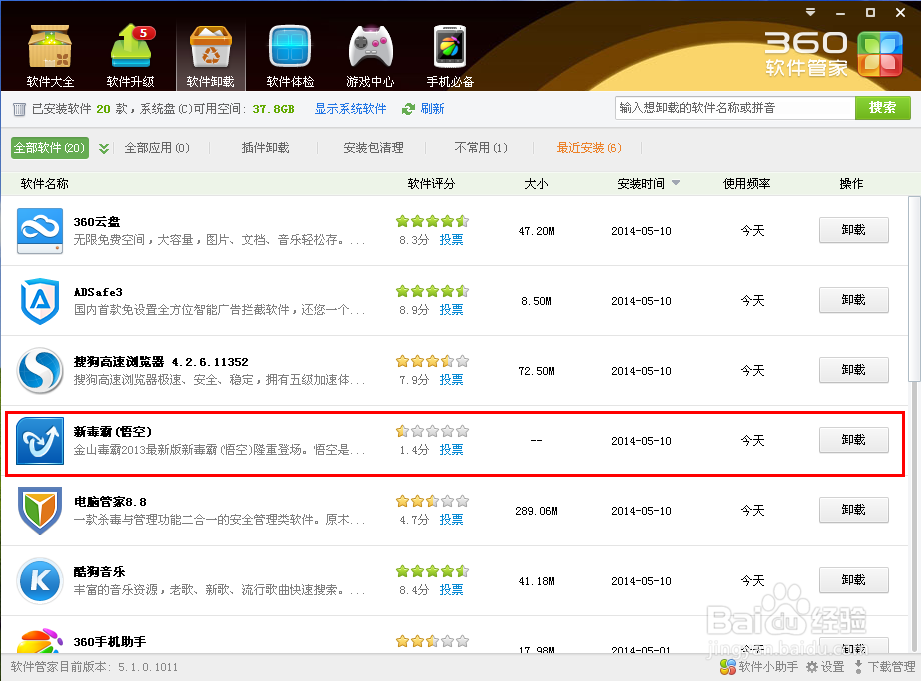The height and width of the screenshot is (681, 921).
Task: Click 投票 link for 新毒霸 (悟空)
Action: (x=451, y=449)
